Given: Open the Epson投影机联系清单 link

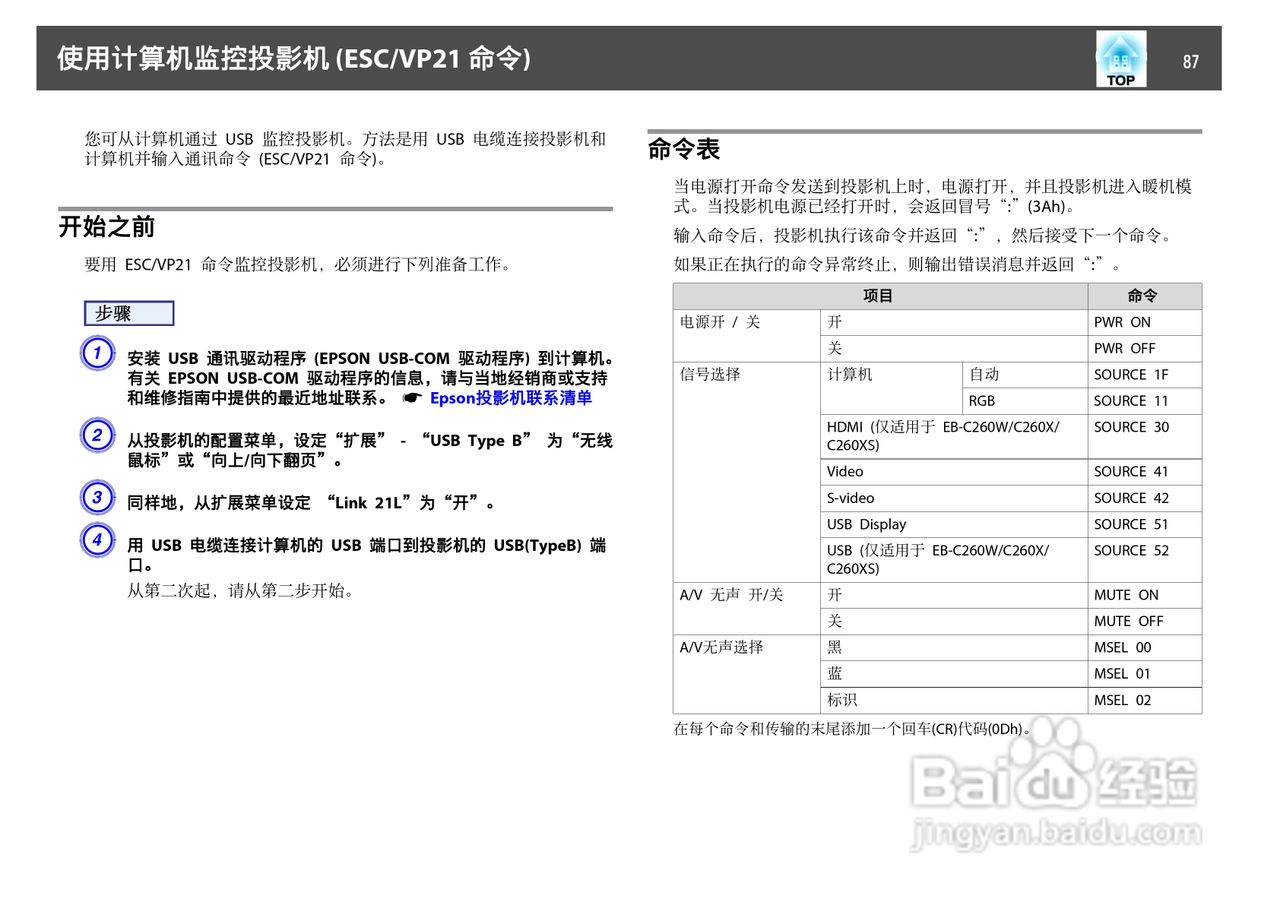Looking at the screenshot, I should (511, 398).
